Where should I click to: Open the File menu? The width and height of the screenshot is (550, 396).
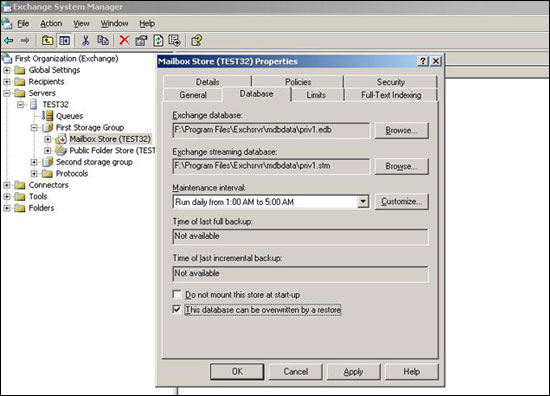click(x=23, y=24)
